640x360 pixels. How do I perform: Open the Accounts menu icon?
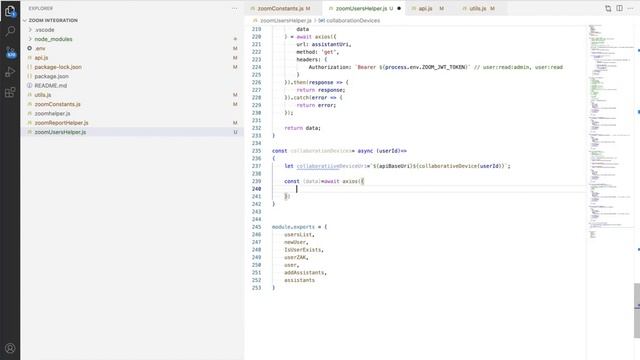(10, 348)
